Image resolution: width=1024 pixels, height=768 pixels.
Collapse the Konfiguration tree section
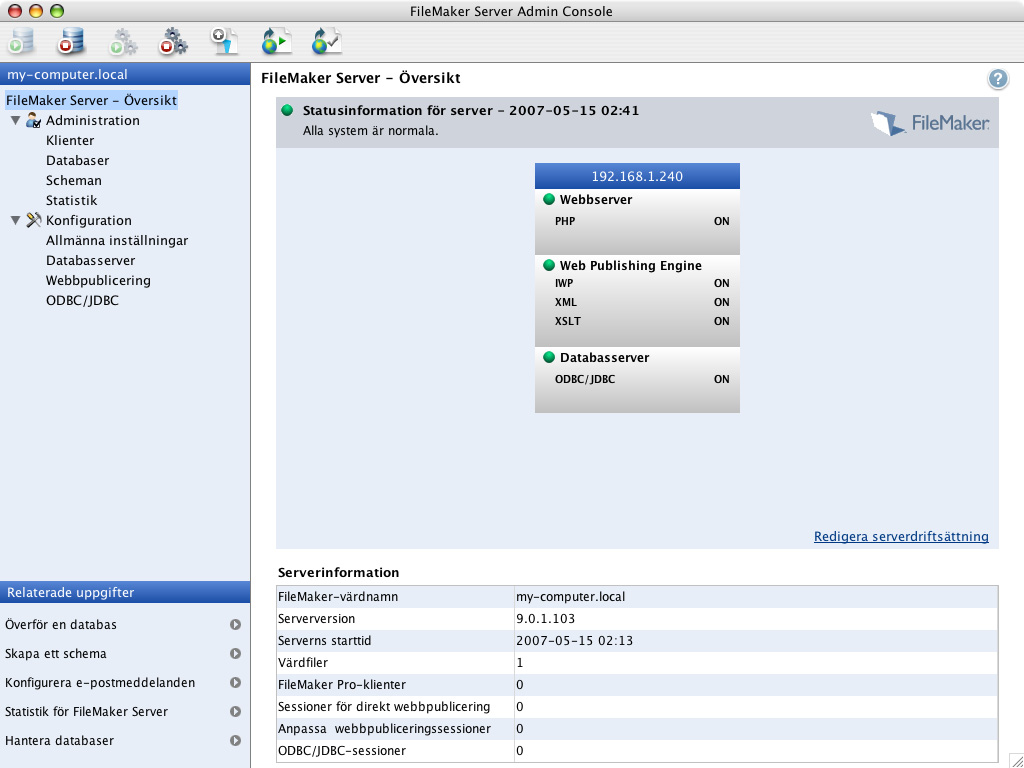click(x=16, y=221)
